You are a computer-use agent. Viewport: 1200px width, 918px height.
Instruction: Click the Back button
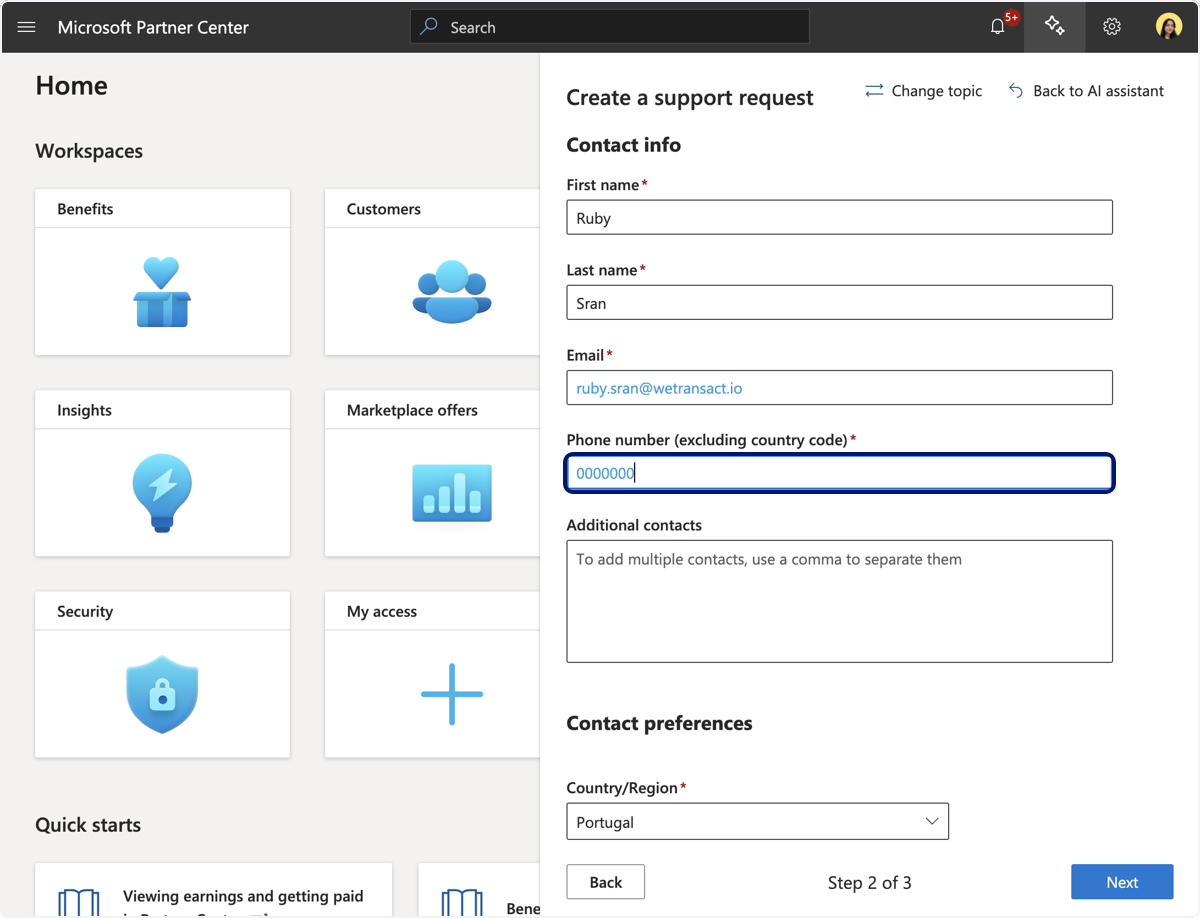coord(605,882)
